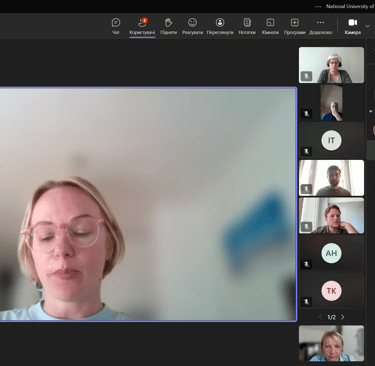Viewport: 375px width, 366px height.
Task: Select the bearded man participant video tile
Action: click(331, 178)
